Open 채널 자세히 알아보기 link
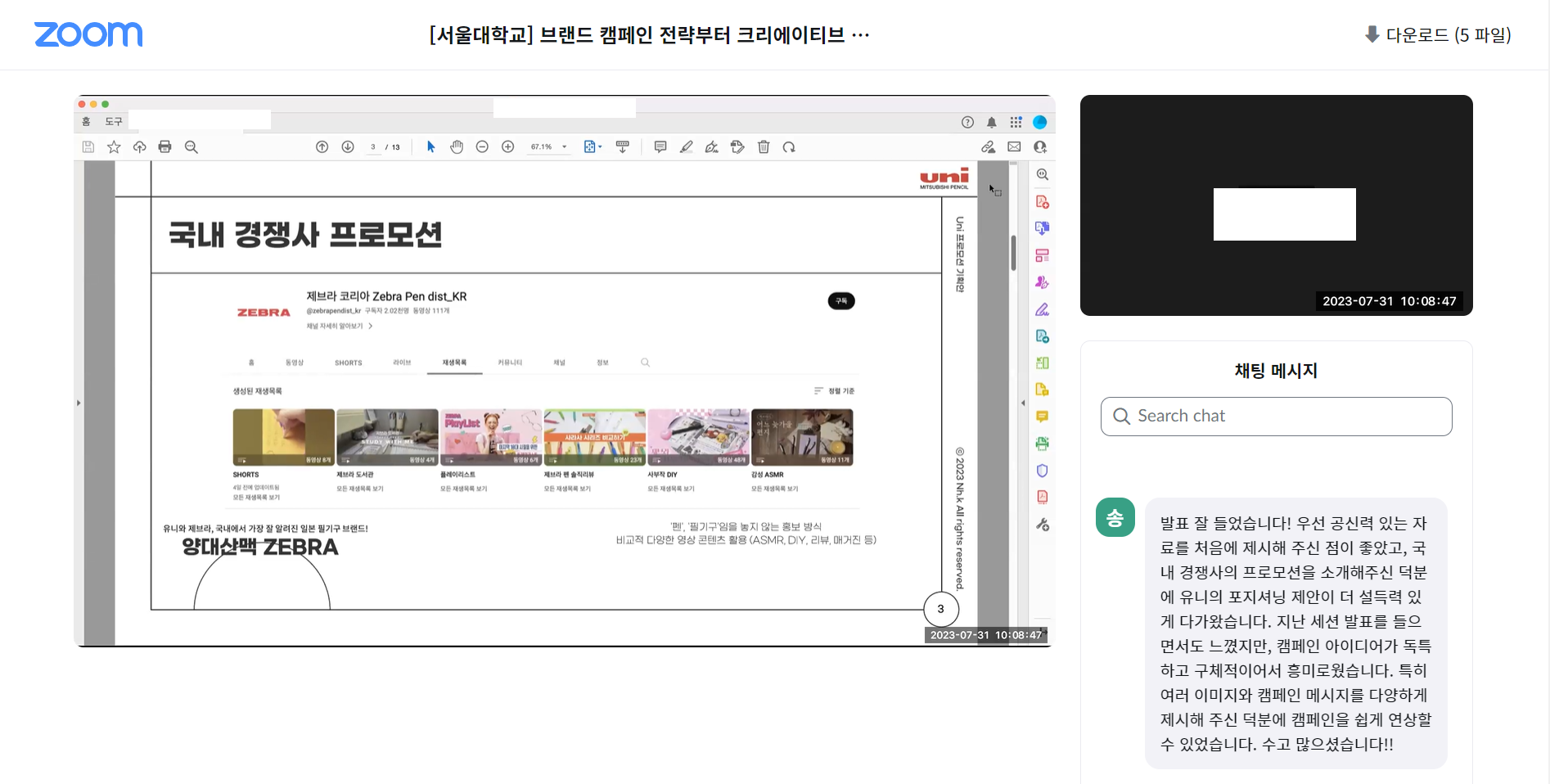The image size is (1550, 784). 340,326
